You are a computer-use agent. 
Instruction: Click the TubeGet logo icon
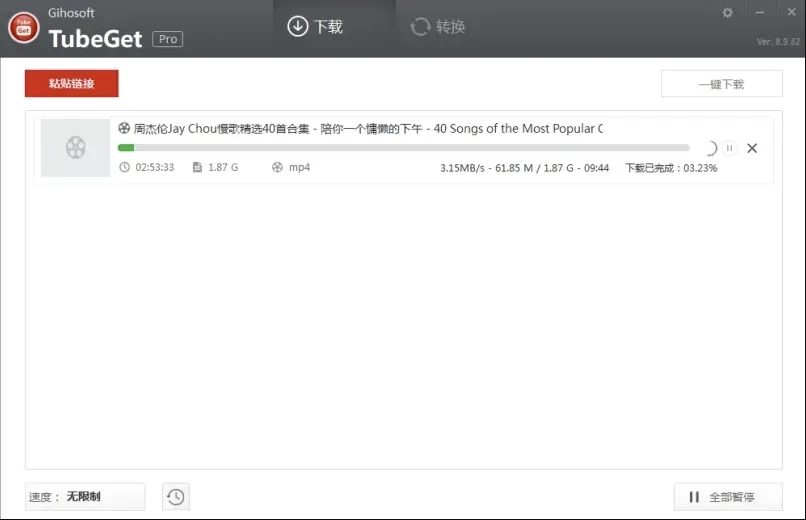pos(24,28)
